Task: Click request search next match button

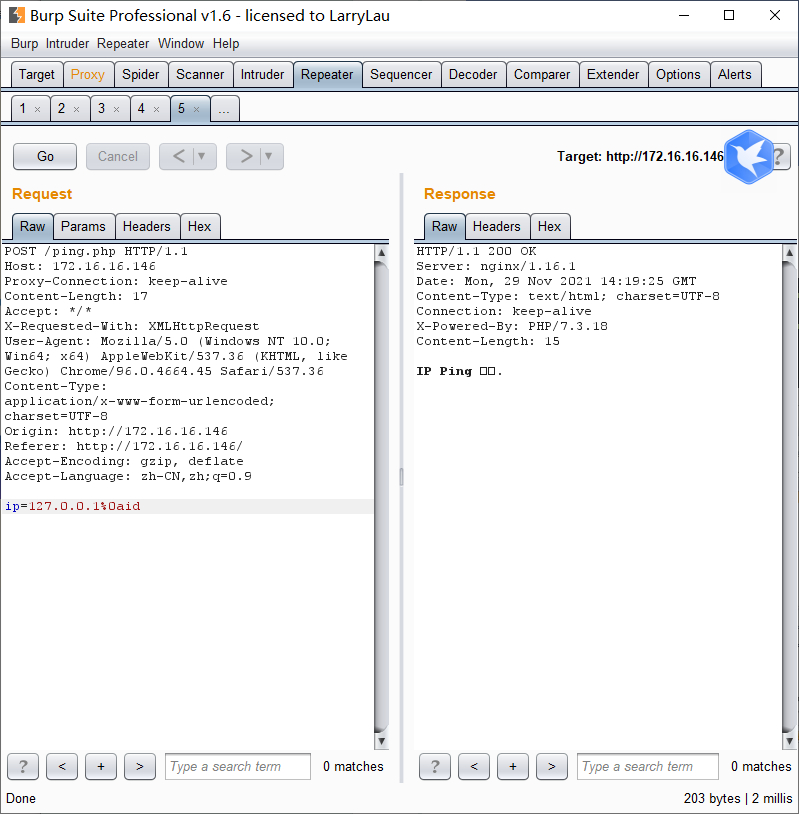Action: click(x=140, y=766)
